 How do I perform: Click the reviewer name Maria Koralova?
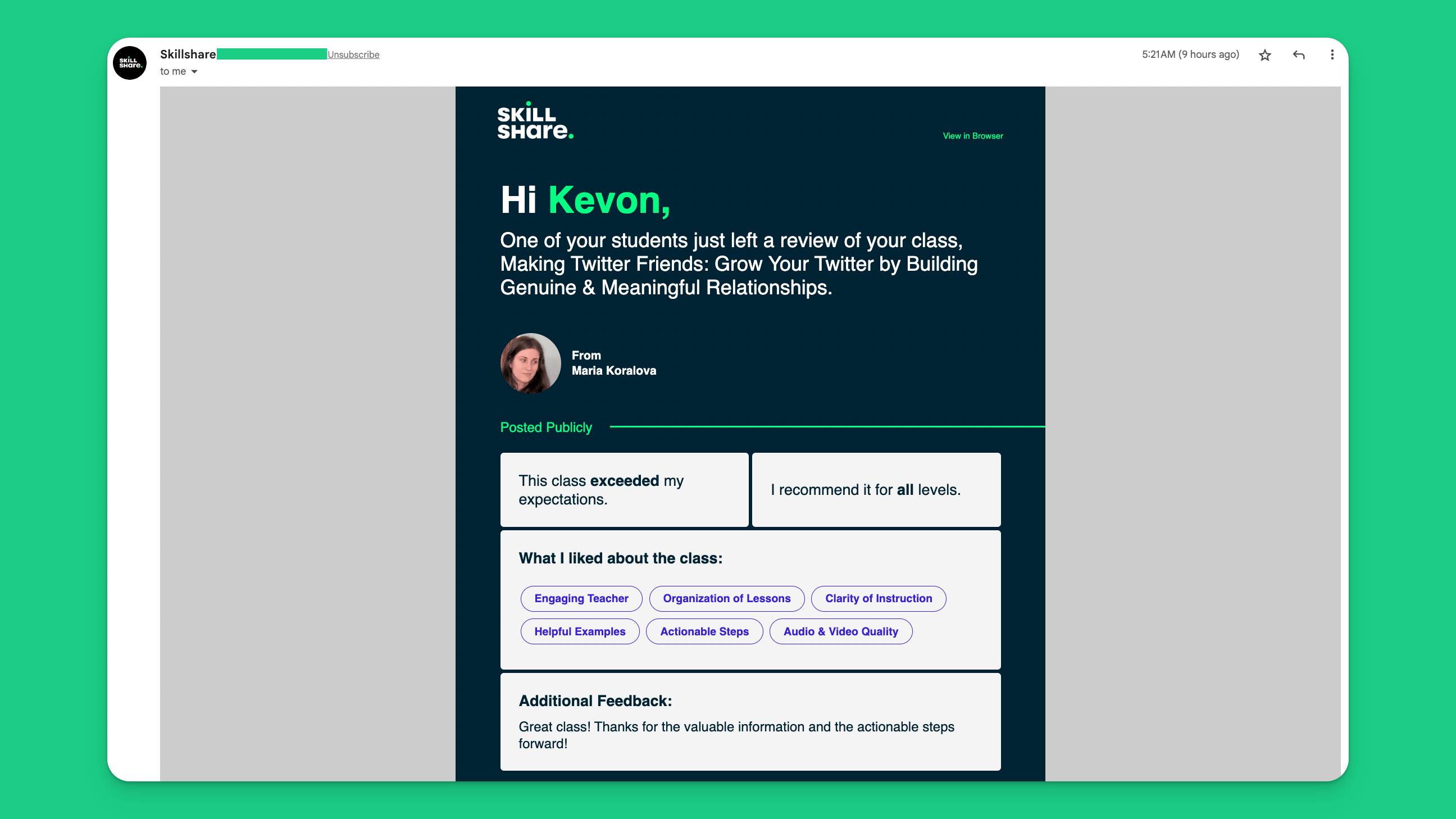614,371
